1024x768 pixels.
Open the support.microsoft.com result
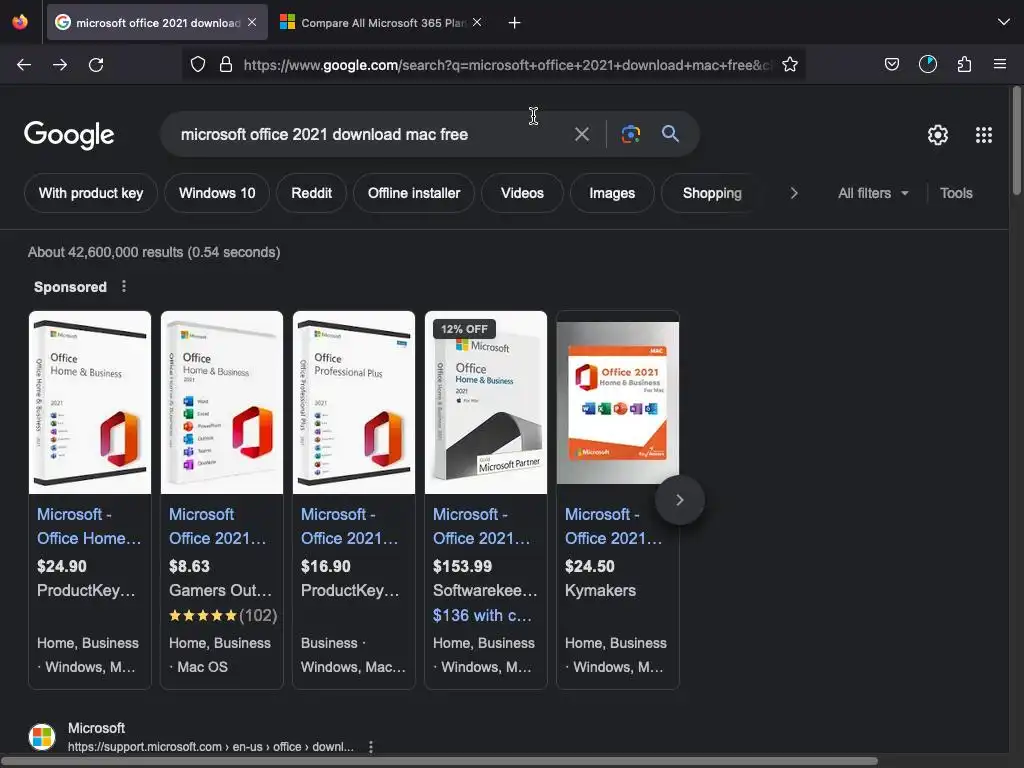point(210,746)
